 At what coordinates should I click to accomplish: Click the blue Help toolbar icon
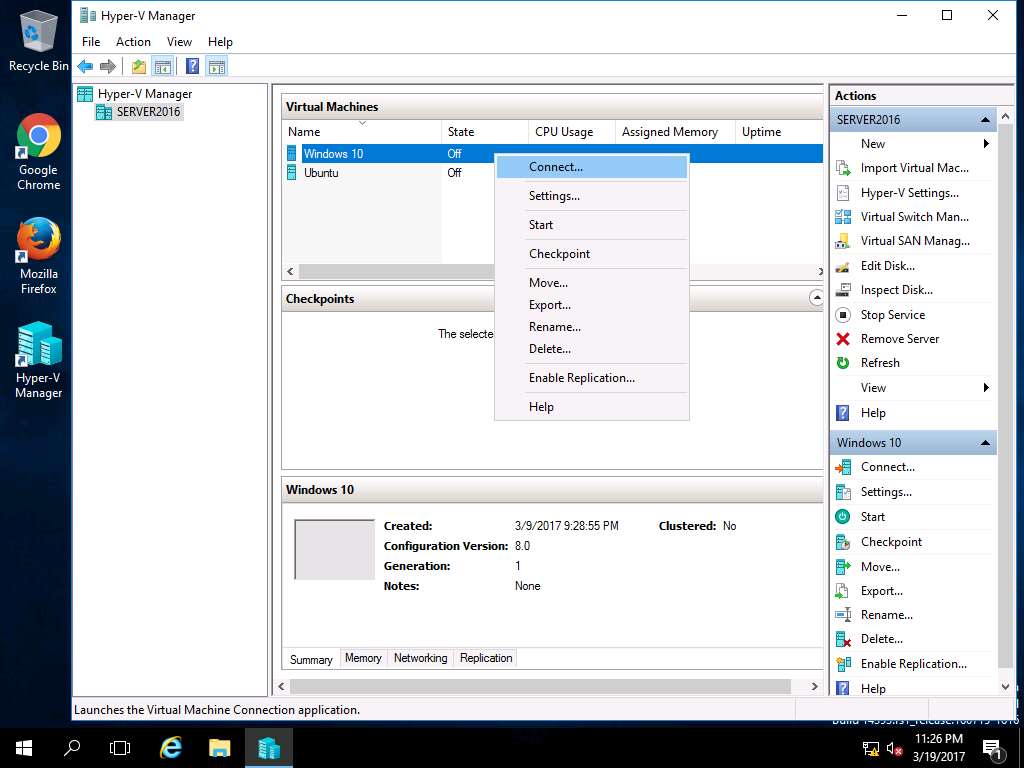coord(193,66)
